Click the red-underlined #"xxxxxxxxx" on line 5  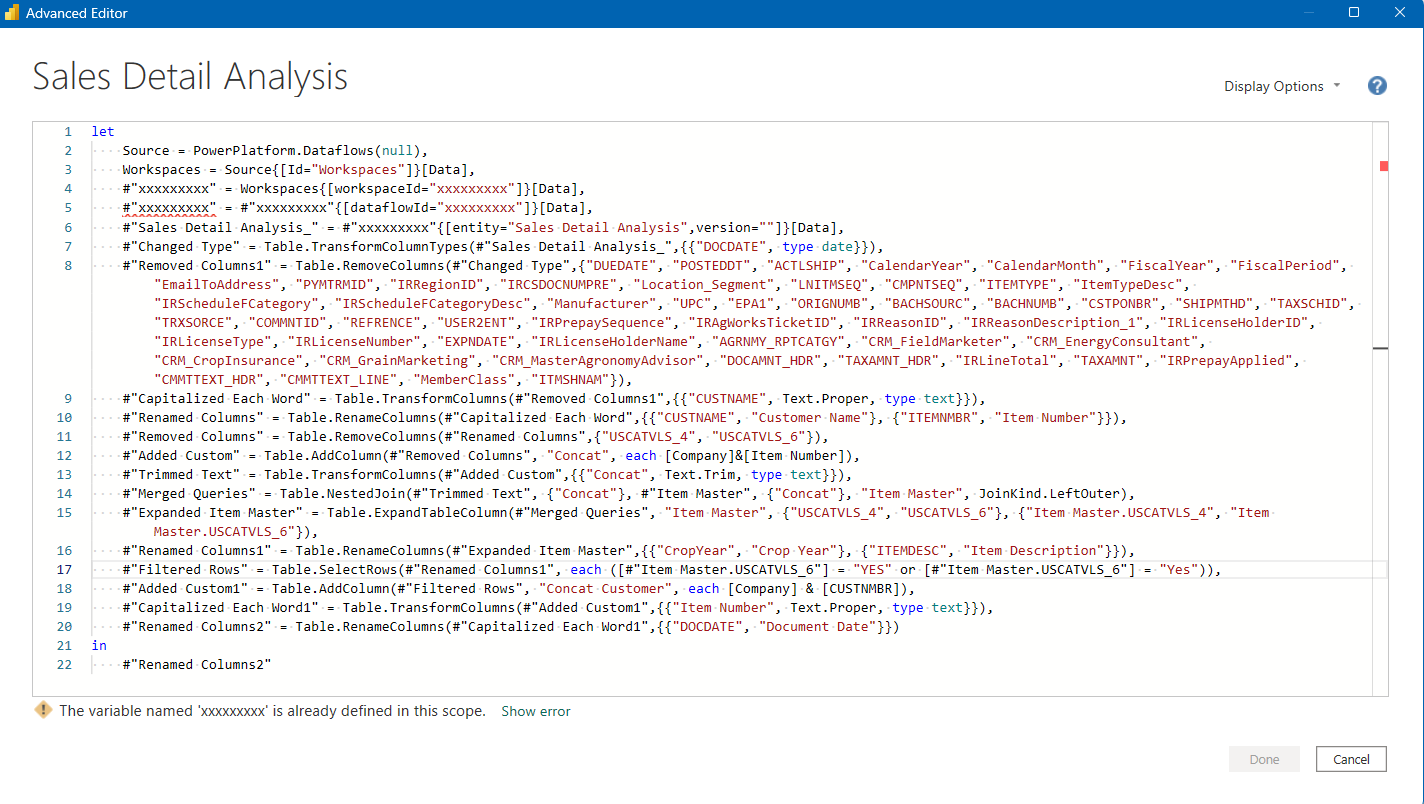tap(169, 208)
